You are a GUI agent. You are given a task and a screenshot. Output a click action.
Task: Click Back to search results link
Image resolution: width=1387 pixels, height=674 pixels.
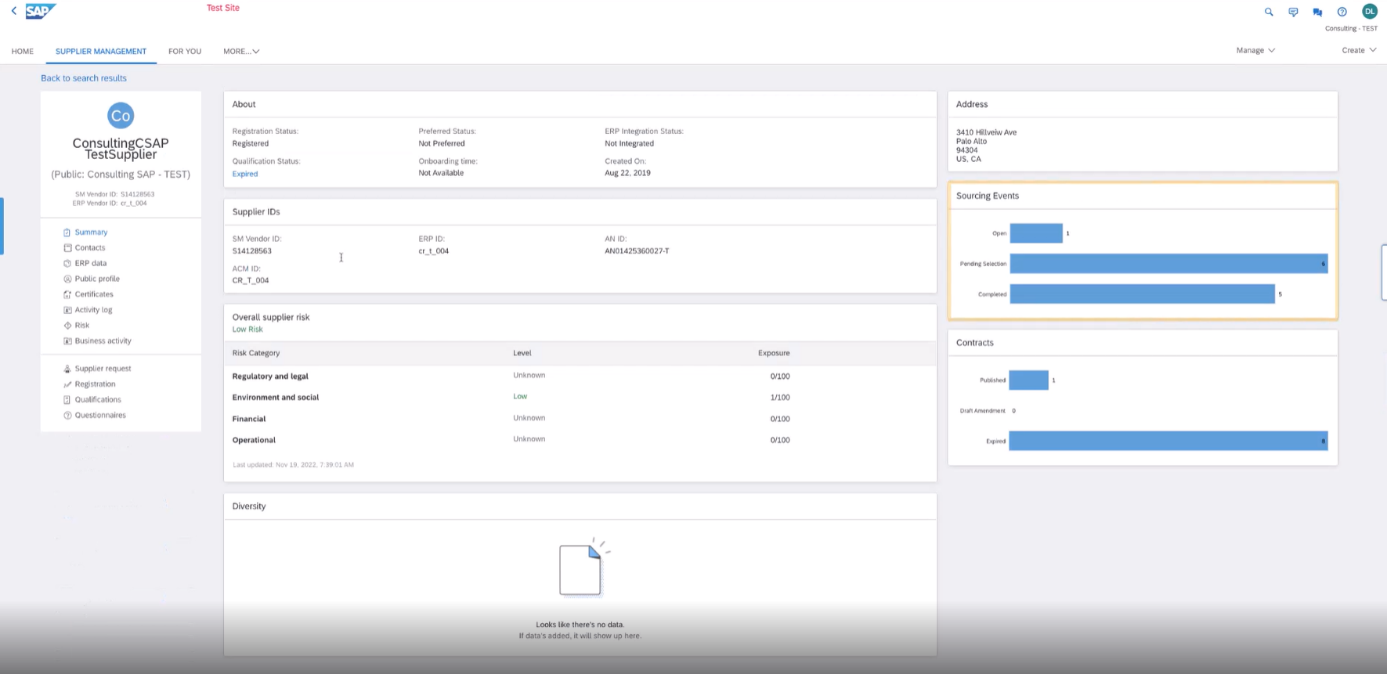coord(84,78)
